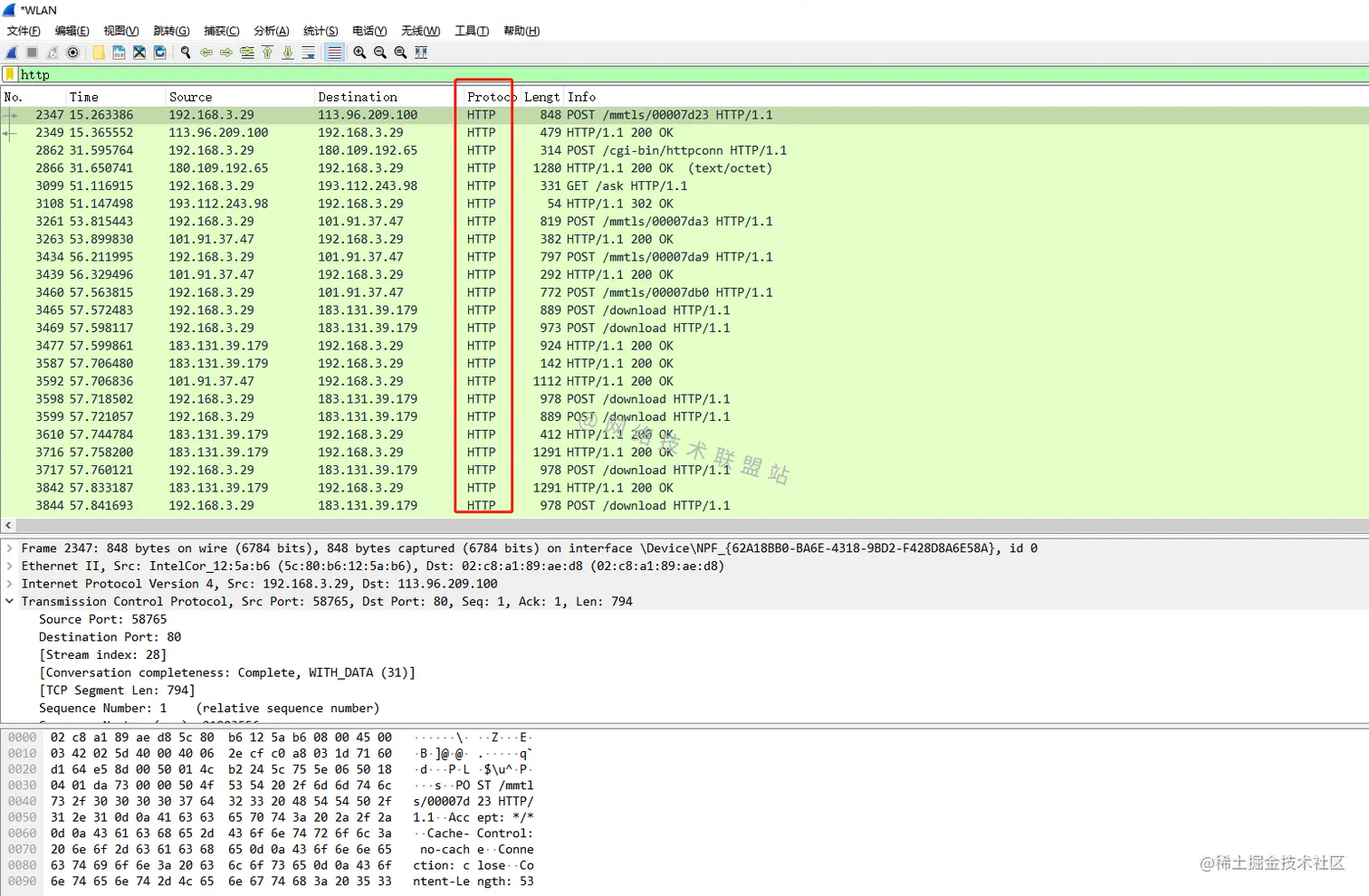Expand Internet Protocol Version 4 node
1369x896 pixels.
coord(9,584)
